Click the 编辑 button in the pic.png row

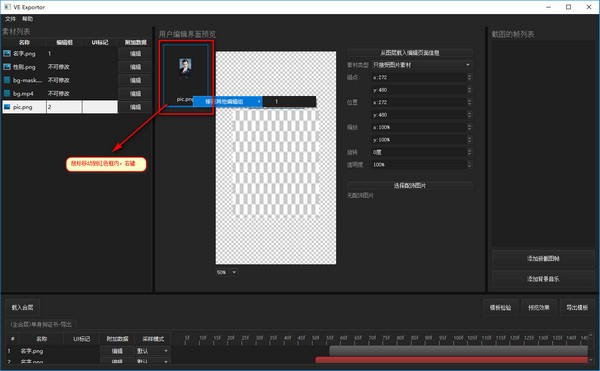(135, 107)
